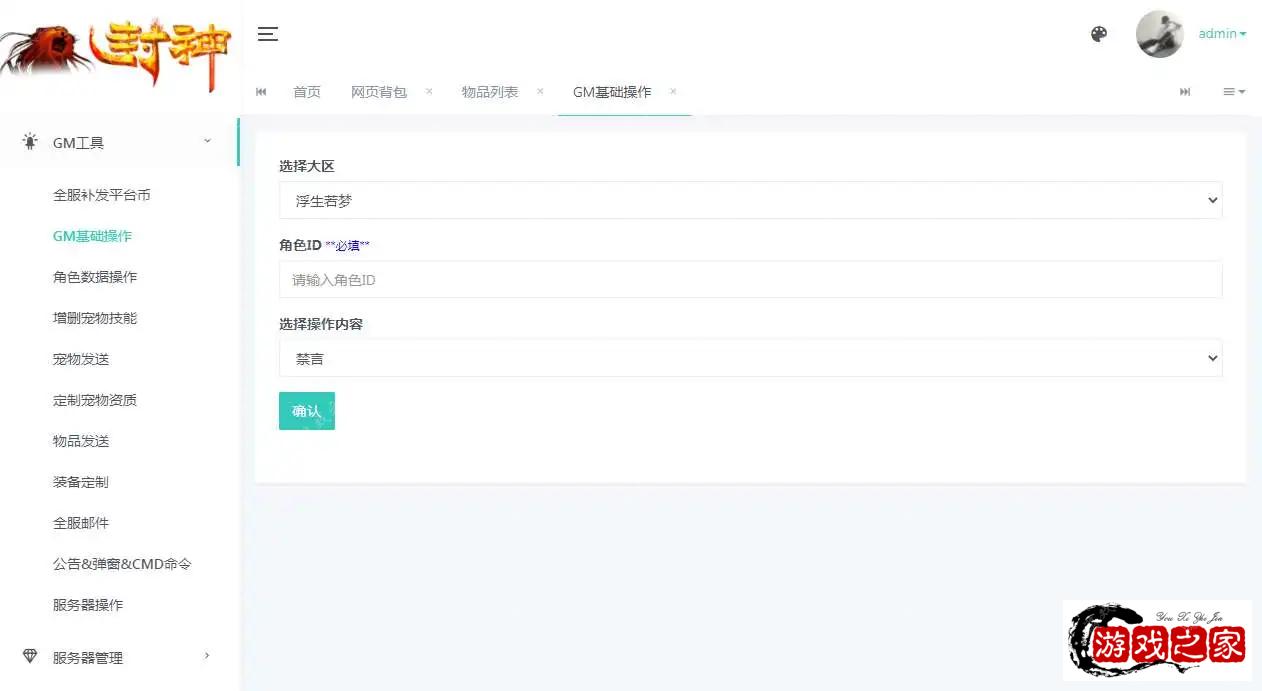The height and width of the screenshot is (691, 1262).
Task: Open 宠物发送 from the sidebar menu
Action: coord(80,358)
